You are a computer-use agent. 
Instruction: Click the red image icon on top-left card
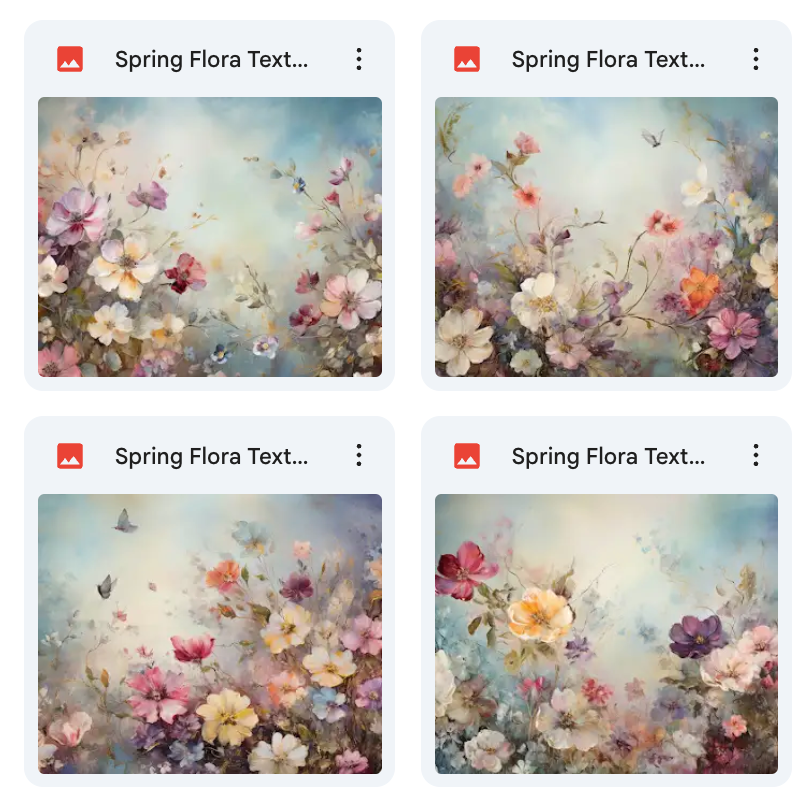point(70,59)
